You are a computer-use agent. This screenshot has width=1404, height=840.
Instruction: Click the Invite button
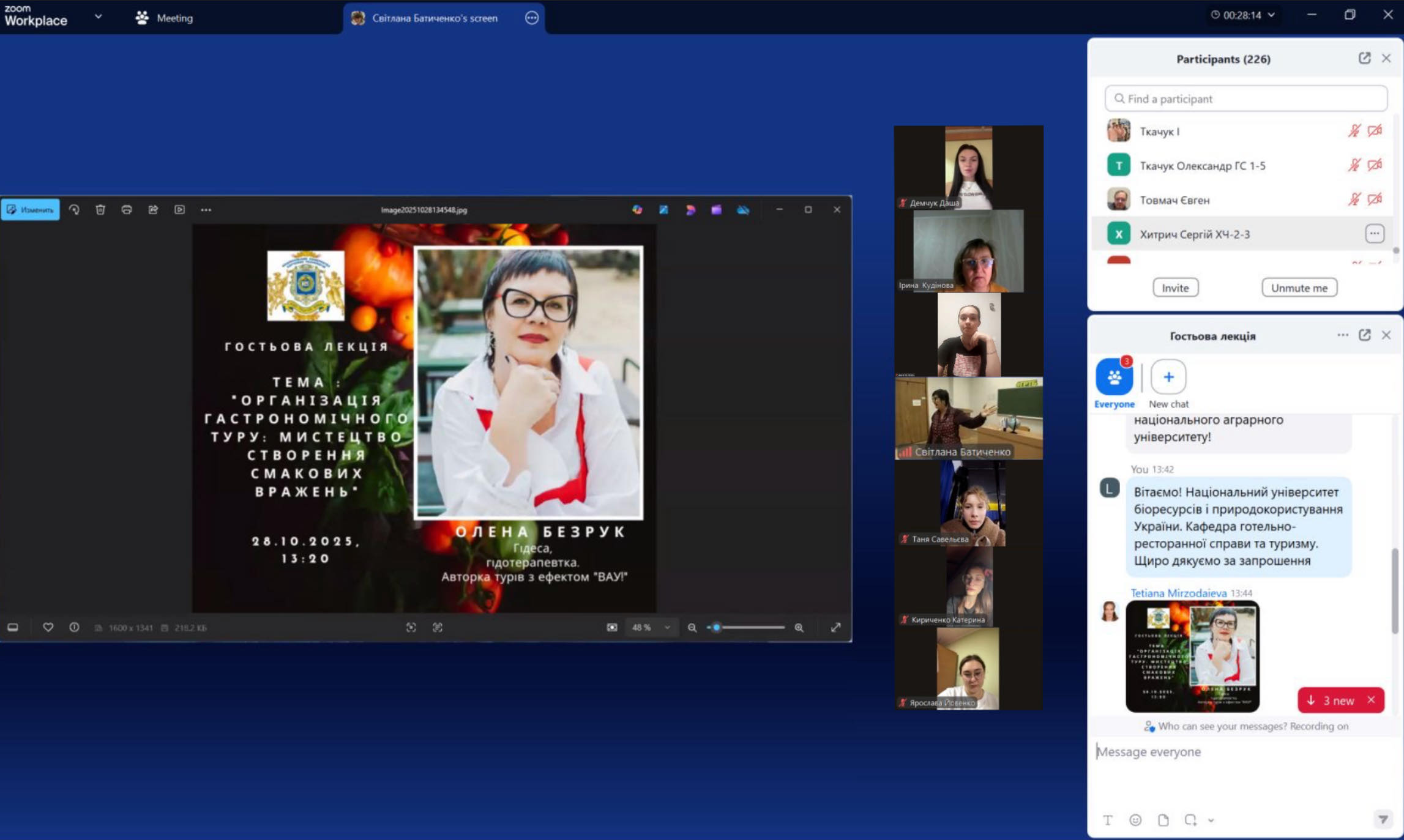pos(1175,288)
